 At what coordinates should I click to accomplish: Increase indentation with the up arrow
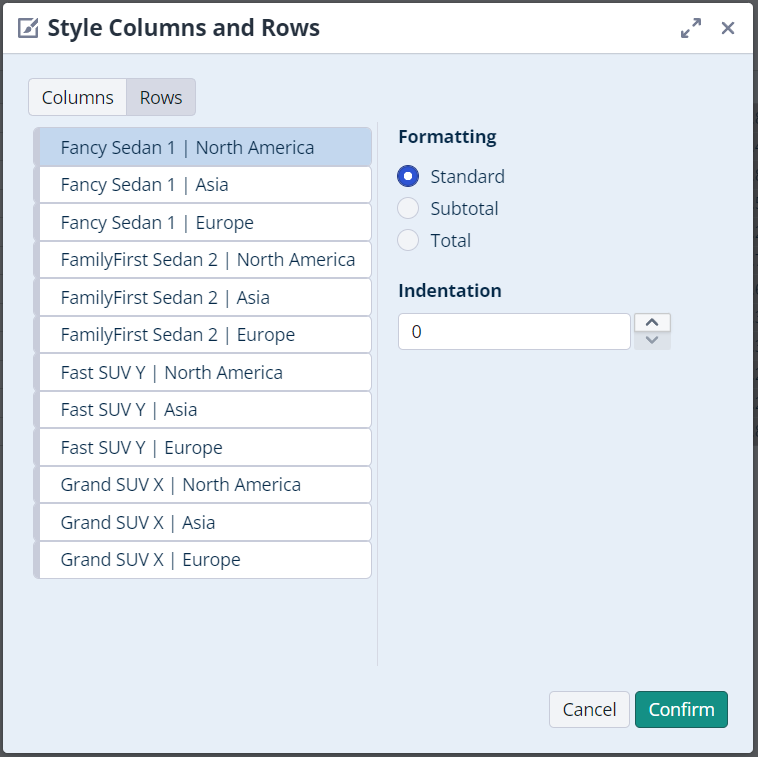(x=652, y=322)
